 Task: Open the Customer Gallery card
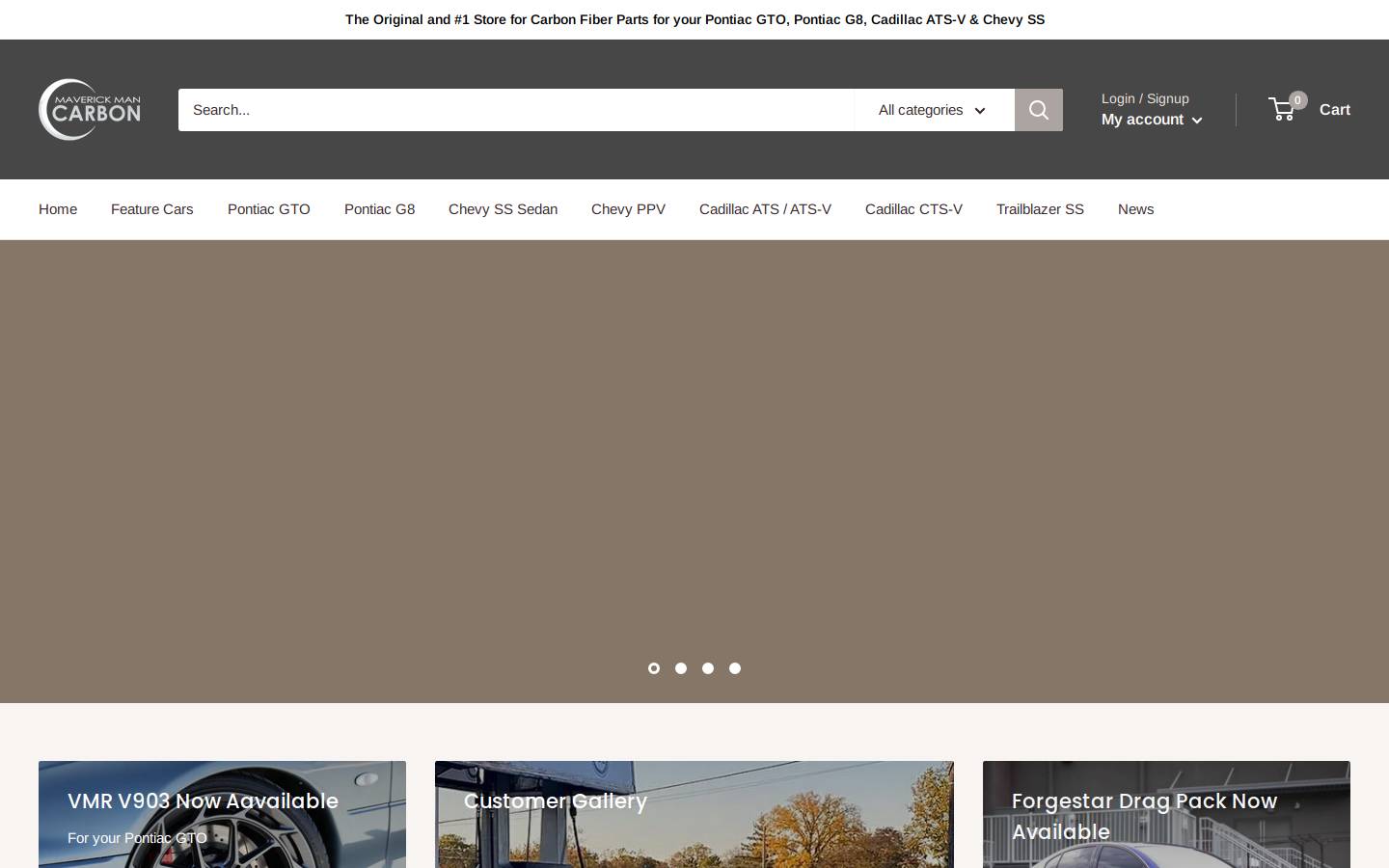pos(694,814)
